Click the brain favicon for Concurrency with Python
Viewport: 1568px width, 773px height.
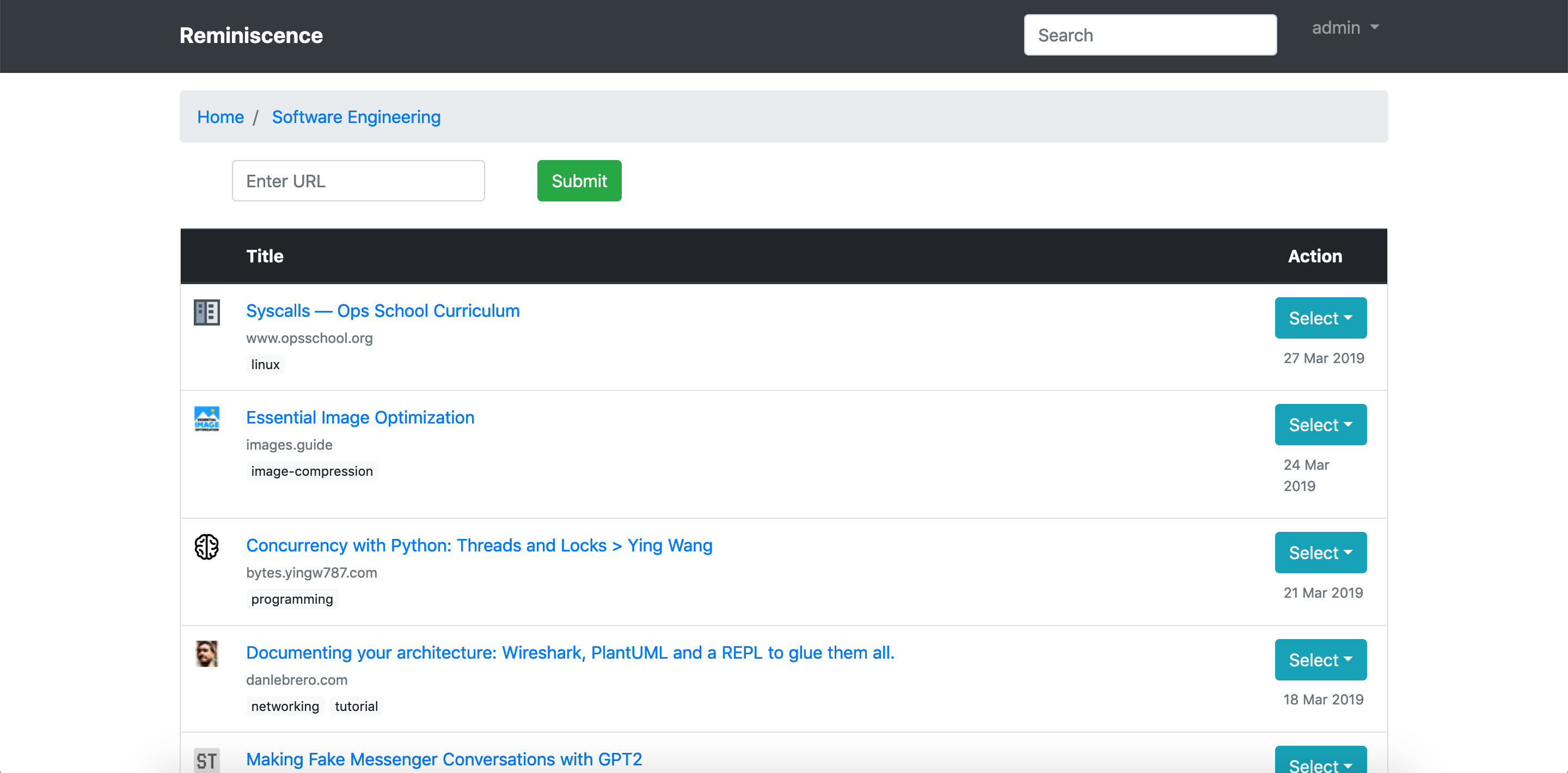206,547
